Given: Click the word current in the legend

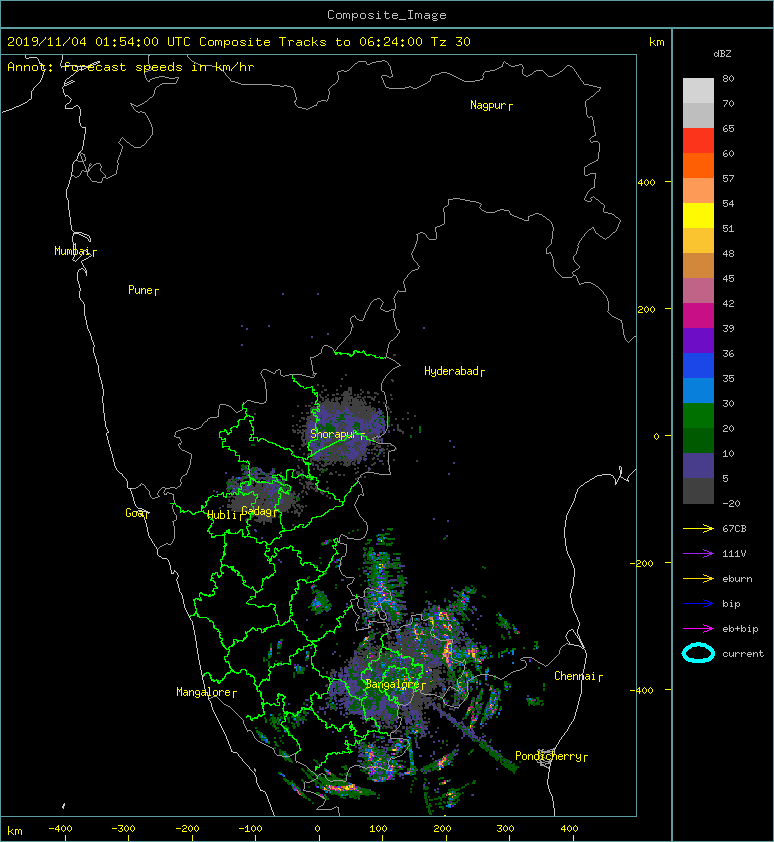Looking at the screenshot, I should (x=743, y=654).
